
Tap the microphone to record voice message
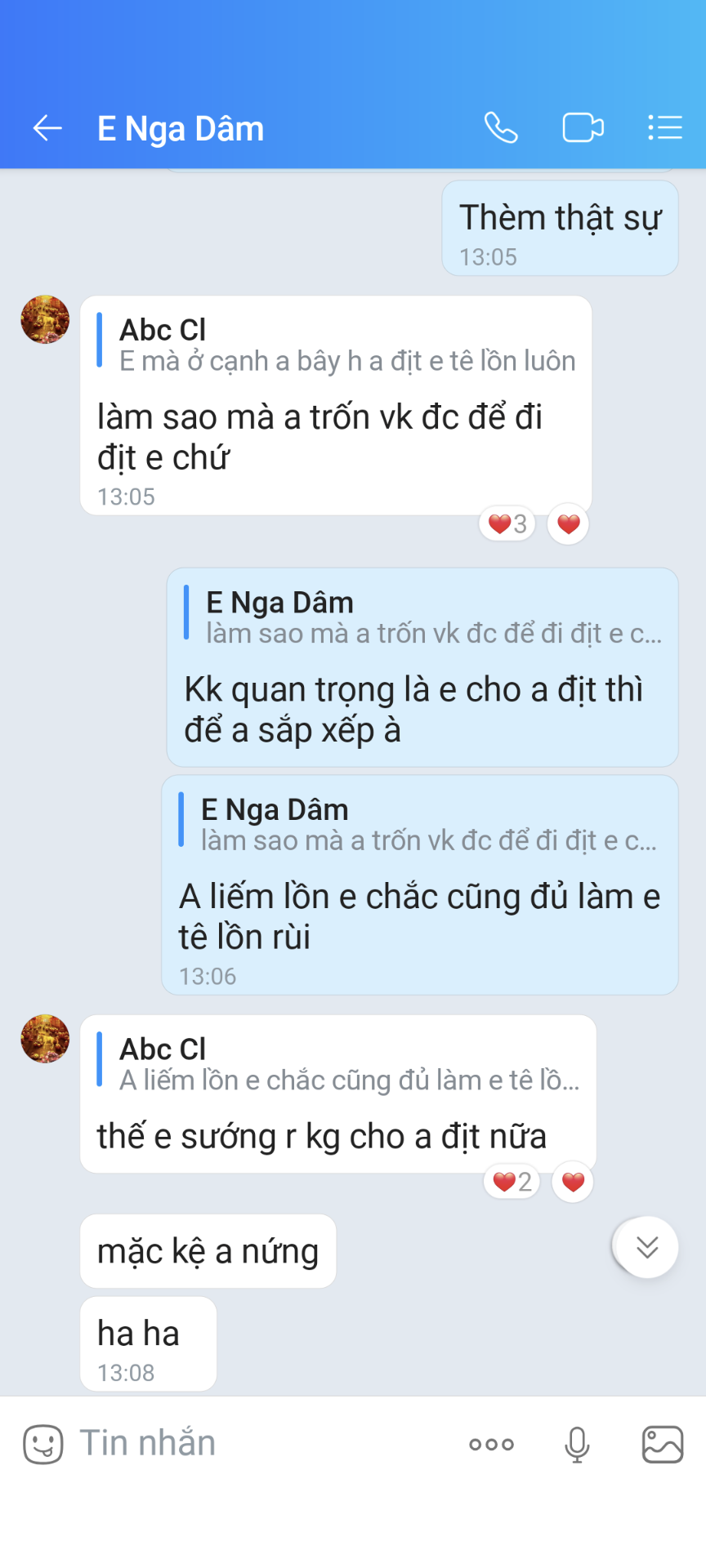(x=577, y=1444)
